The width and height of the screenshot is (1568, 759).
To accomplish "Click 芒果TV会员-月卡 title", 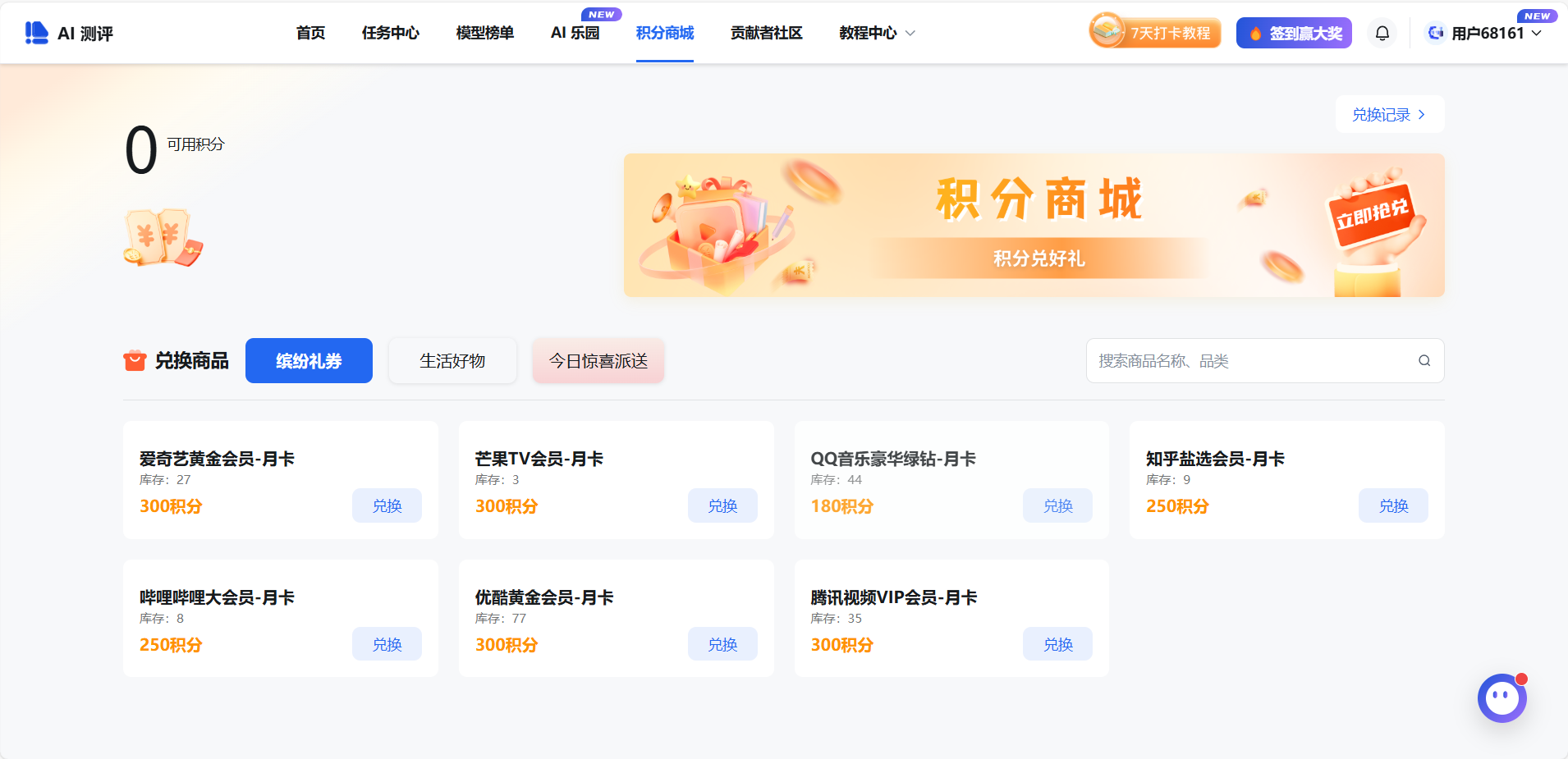I will pos(539,459).
